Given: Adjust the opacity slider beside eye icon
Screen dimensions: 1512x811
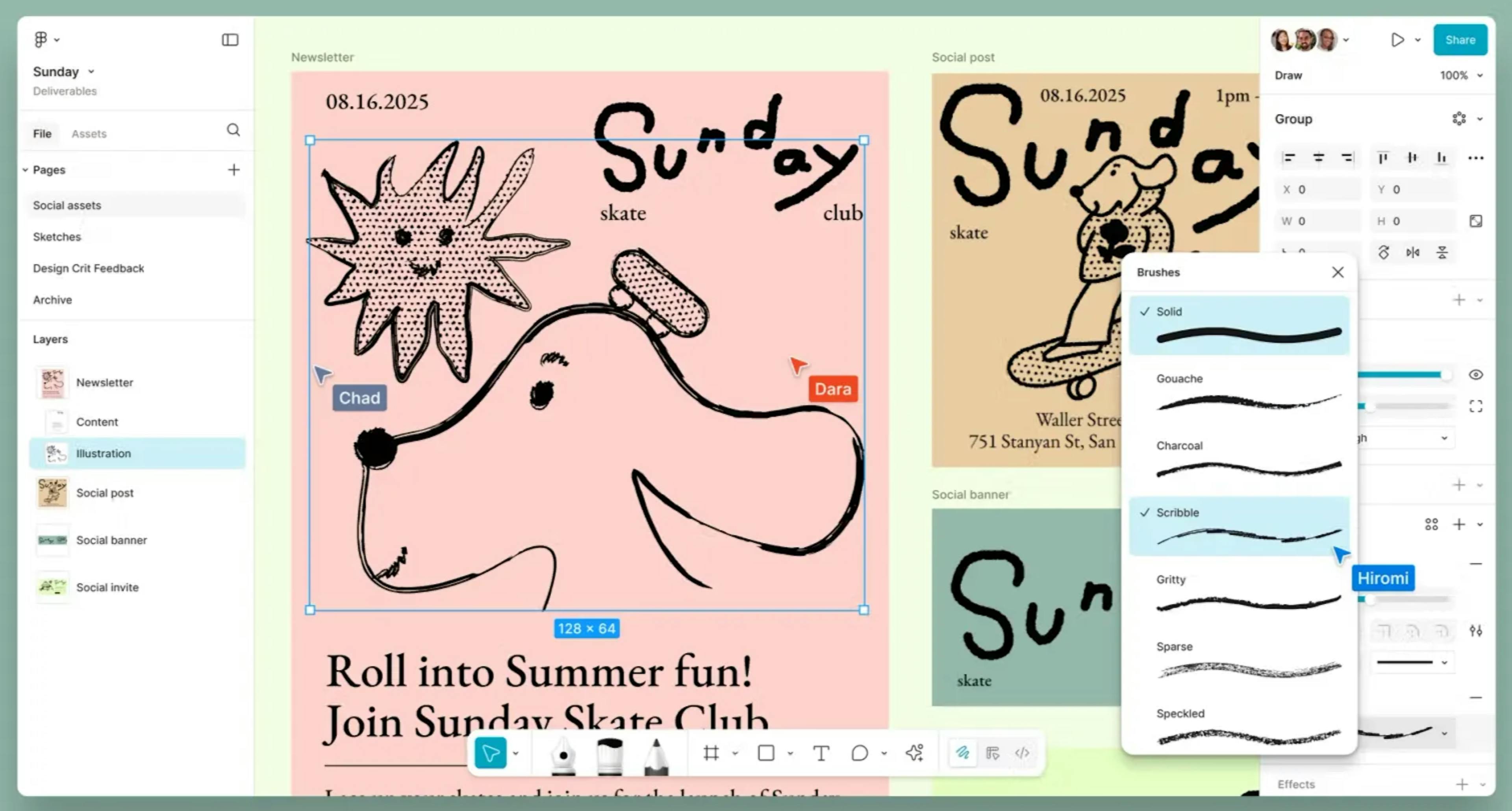Looking at the screenshot, I should [x=1445, y=375].
